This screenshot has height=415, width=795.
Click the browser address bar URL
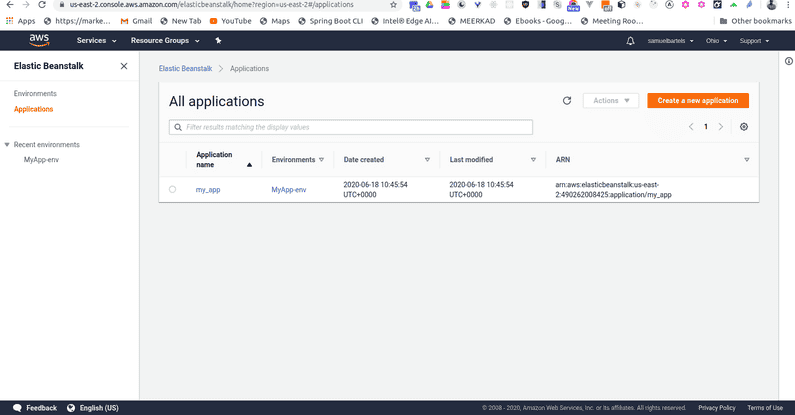(211, 5)
